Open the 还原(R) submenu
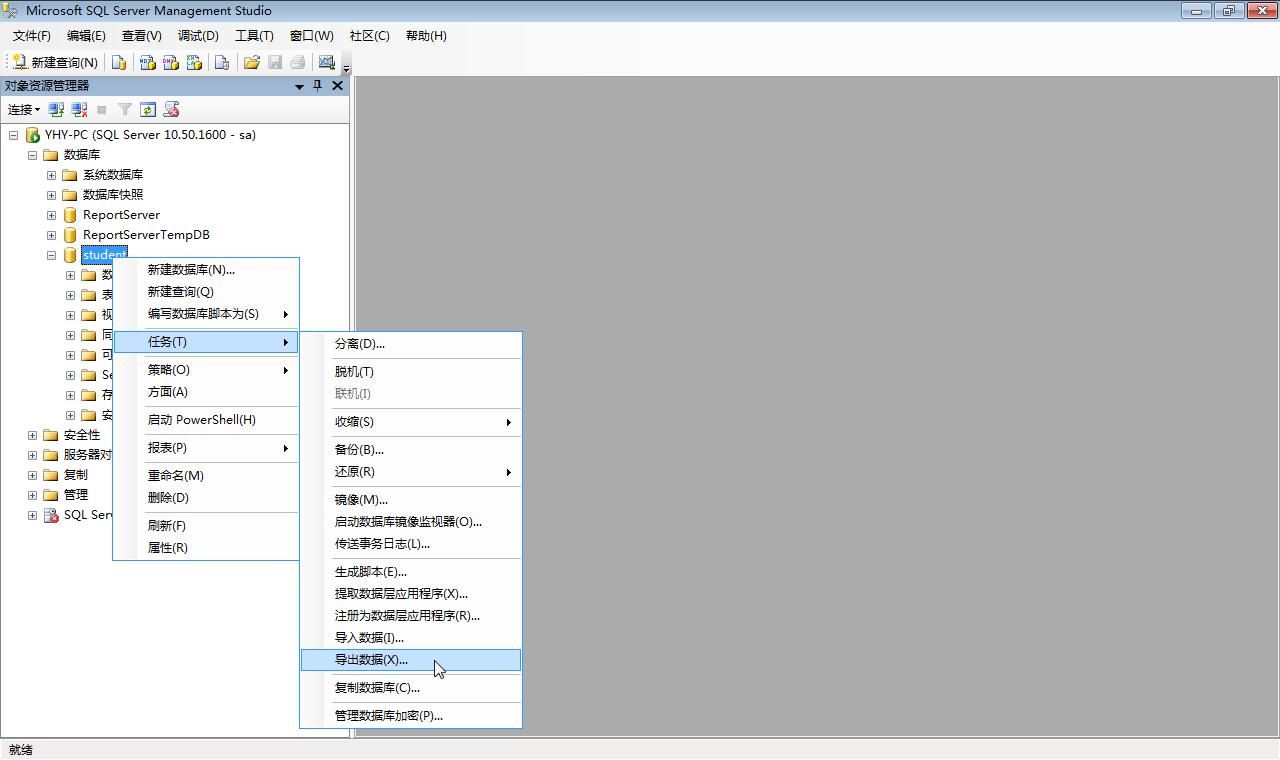 (x=411, y=472)
